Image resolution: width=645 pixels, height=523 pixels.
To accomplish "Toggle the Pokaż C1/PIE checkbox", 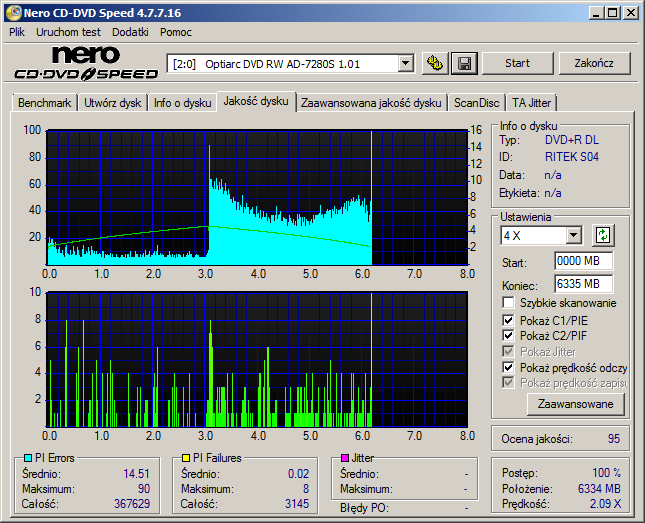I will 508,320.
